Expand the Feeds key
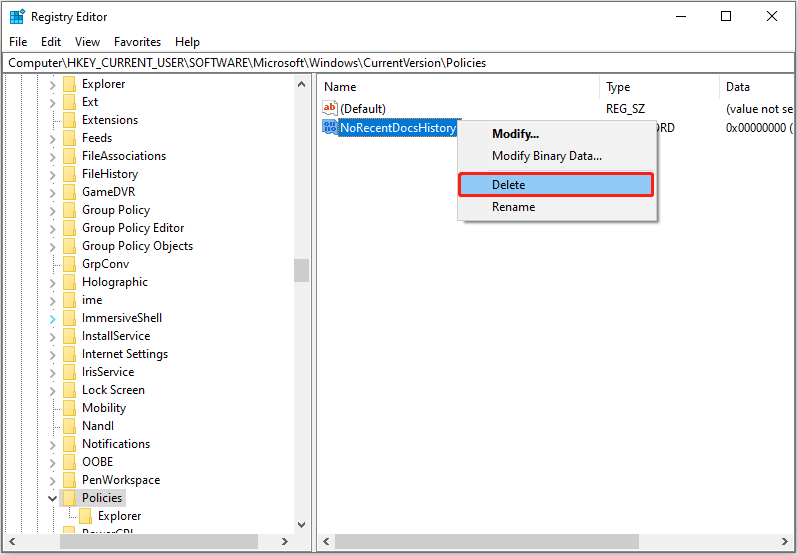 pyautogui.click(x=52, y=139)
